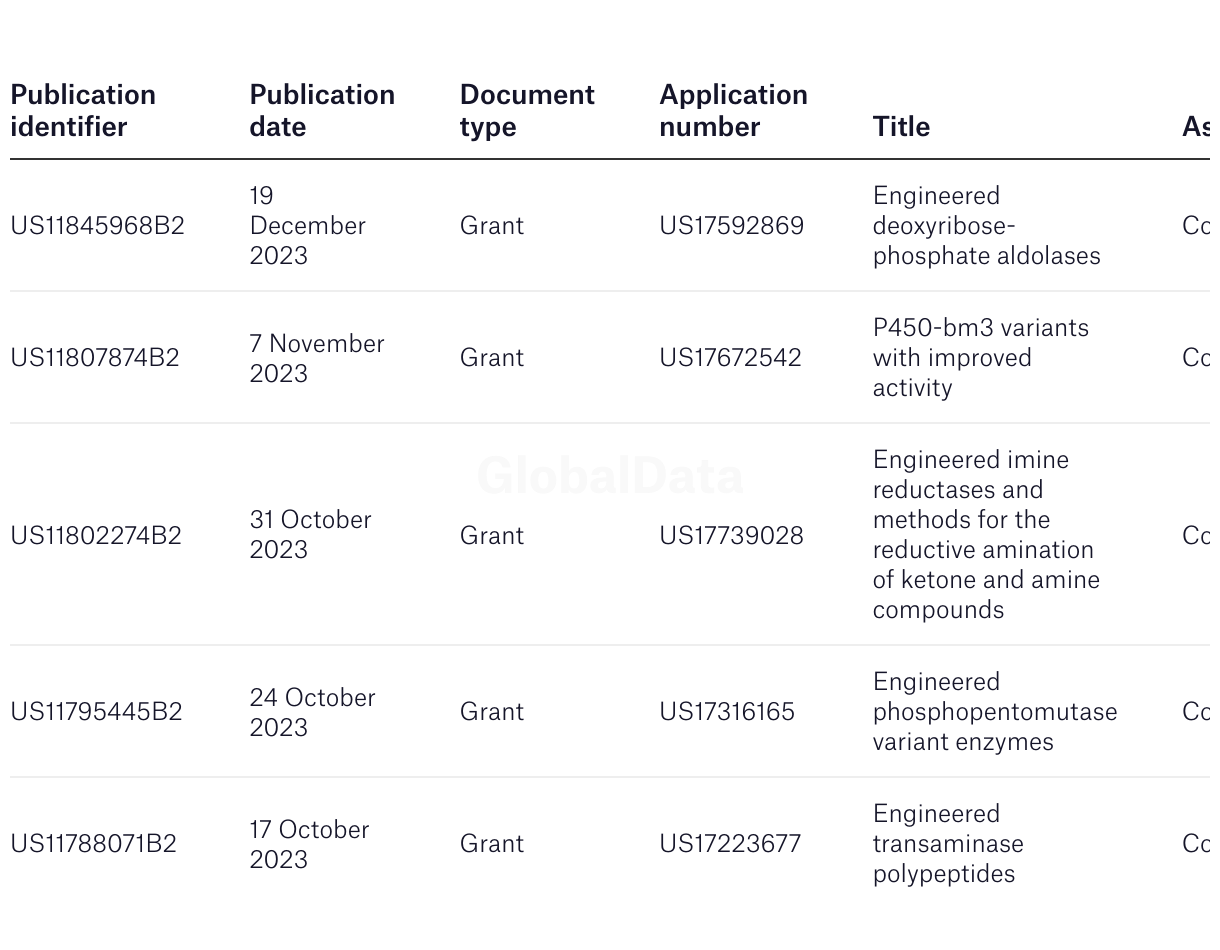Screen dimensions: 1220x950
Task: Click the Publication identifier column header
Action: coord(83,110)
